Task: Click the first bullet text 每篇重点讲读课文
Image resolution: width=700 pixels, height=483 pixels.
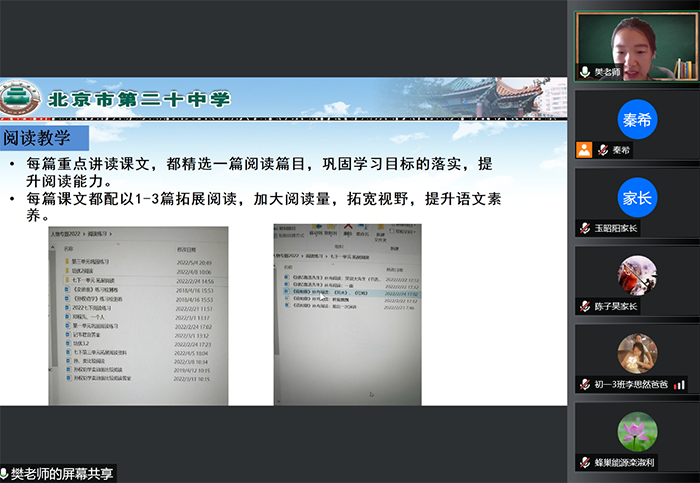Action: [x=88, y=164]
